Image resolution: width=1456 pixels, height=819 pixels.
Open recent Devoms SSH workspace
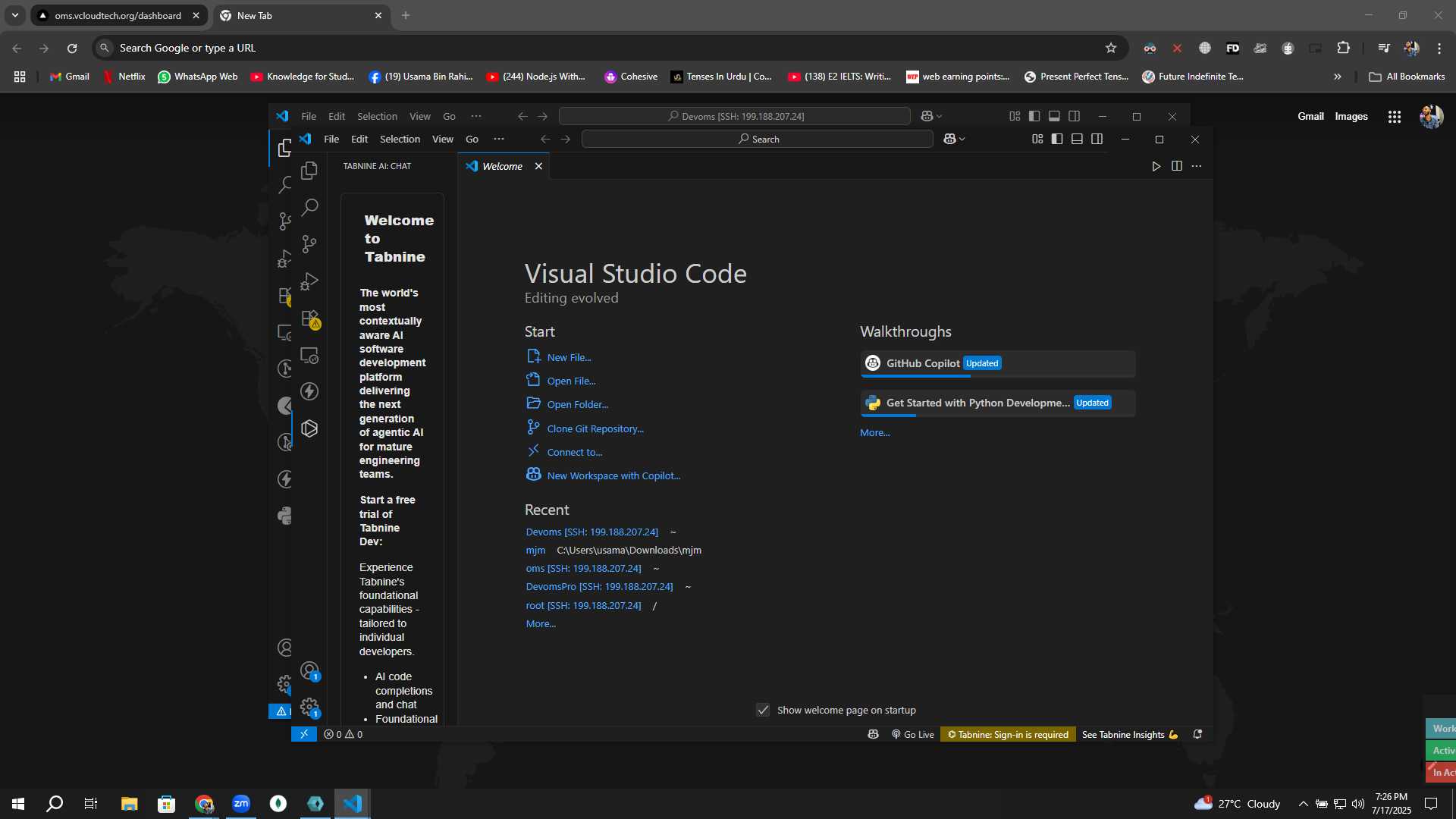pos(591,532)
